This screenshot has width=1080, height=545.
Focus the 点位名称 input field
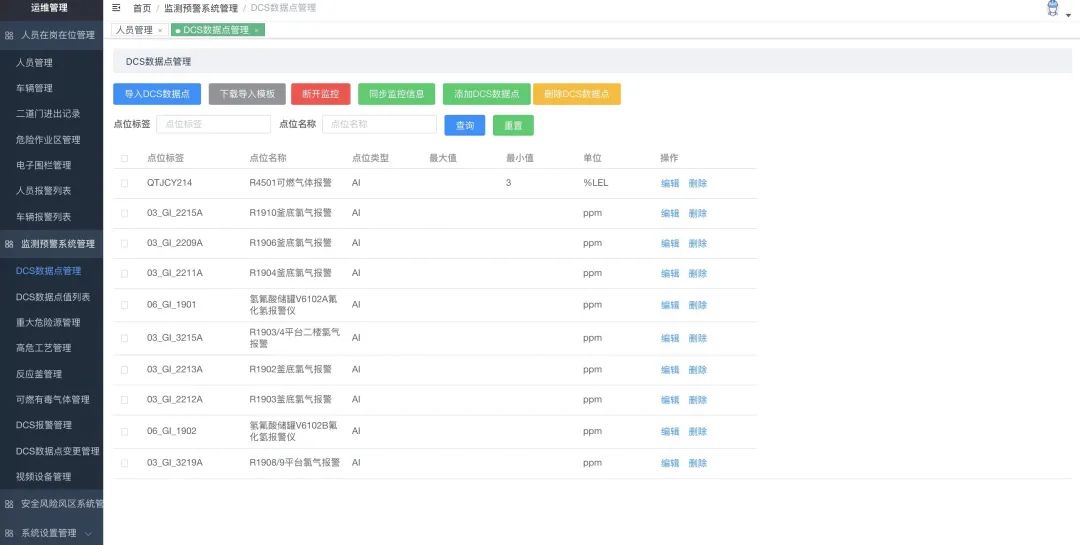pos(380,124)
